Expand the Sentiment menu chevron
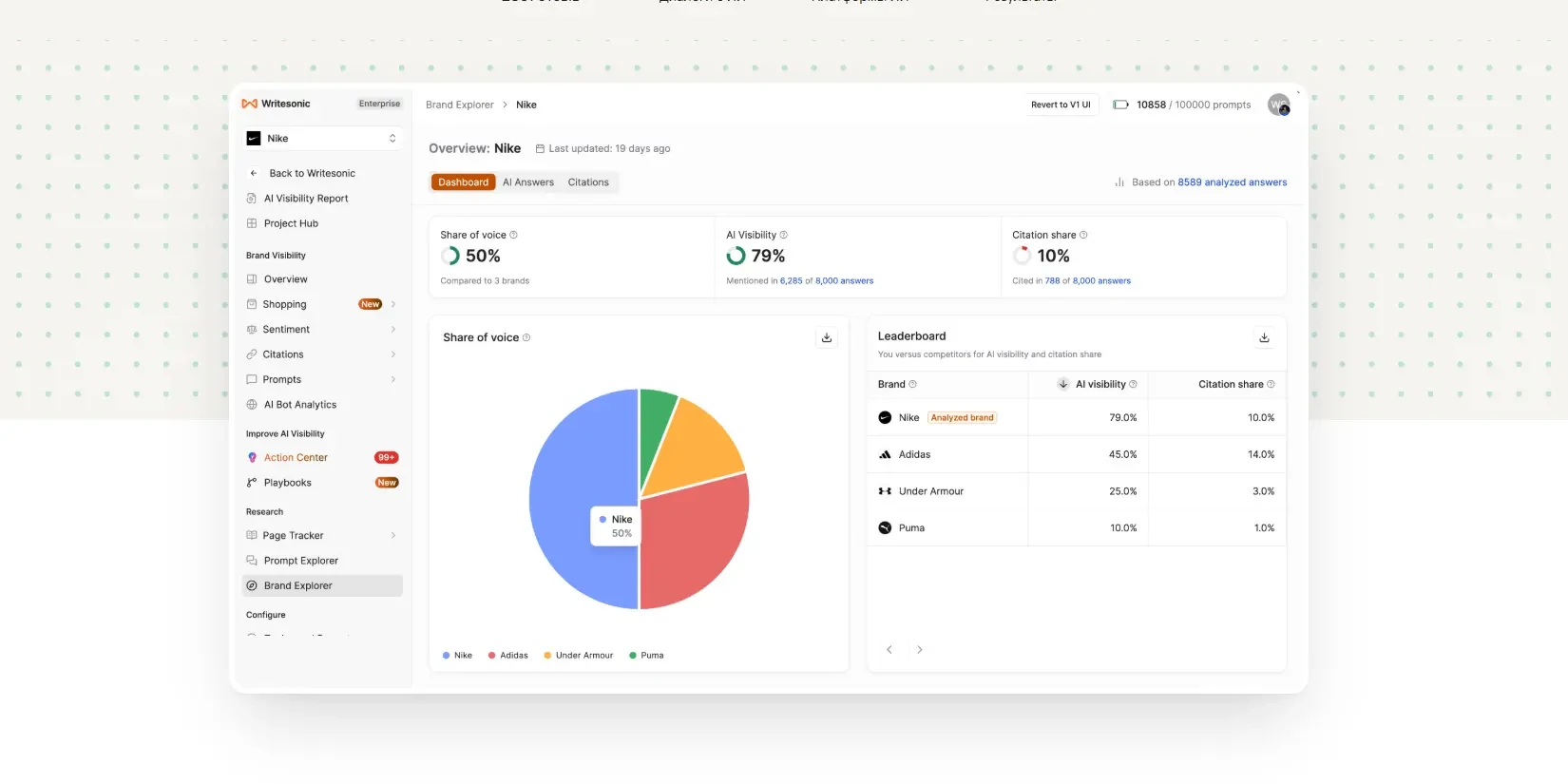1568x784 pixels. click(x=393, y=330)
